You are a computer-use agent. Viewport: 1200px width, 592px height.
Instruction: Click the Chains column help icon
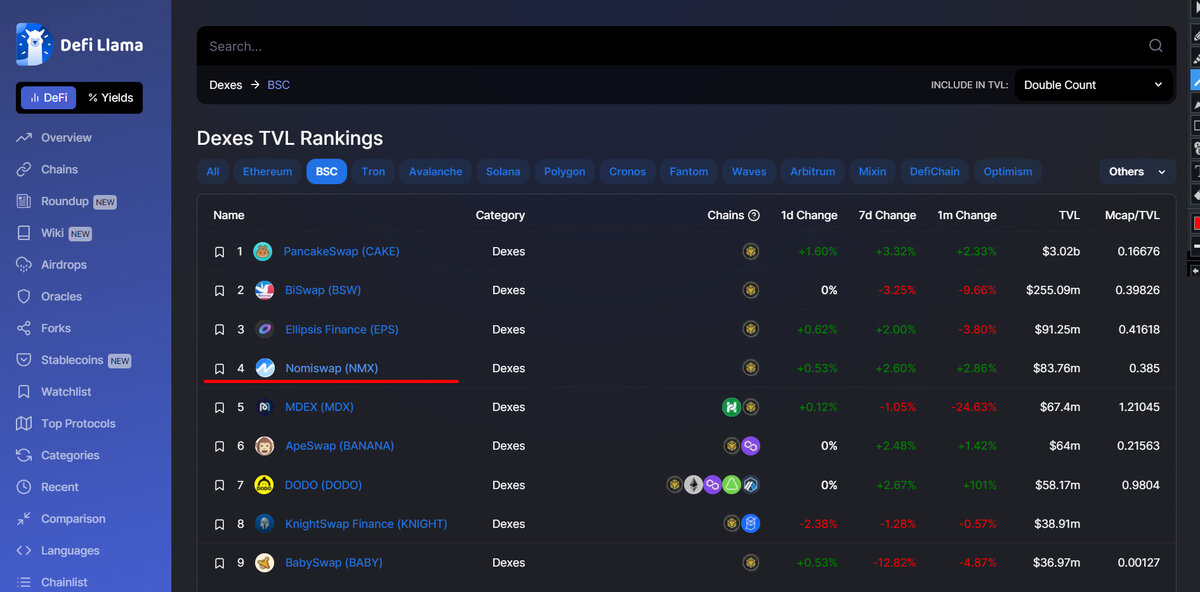click(754, 215)
